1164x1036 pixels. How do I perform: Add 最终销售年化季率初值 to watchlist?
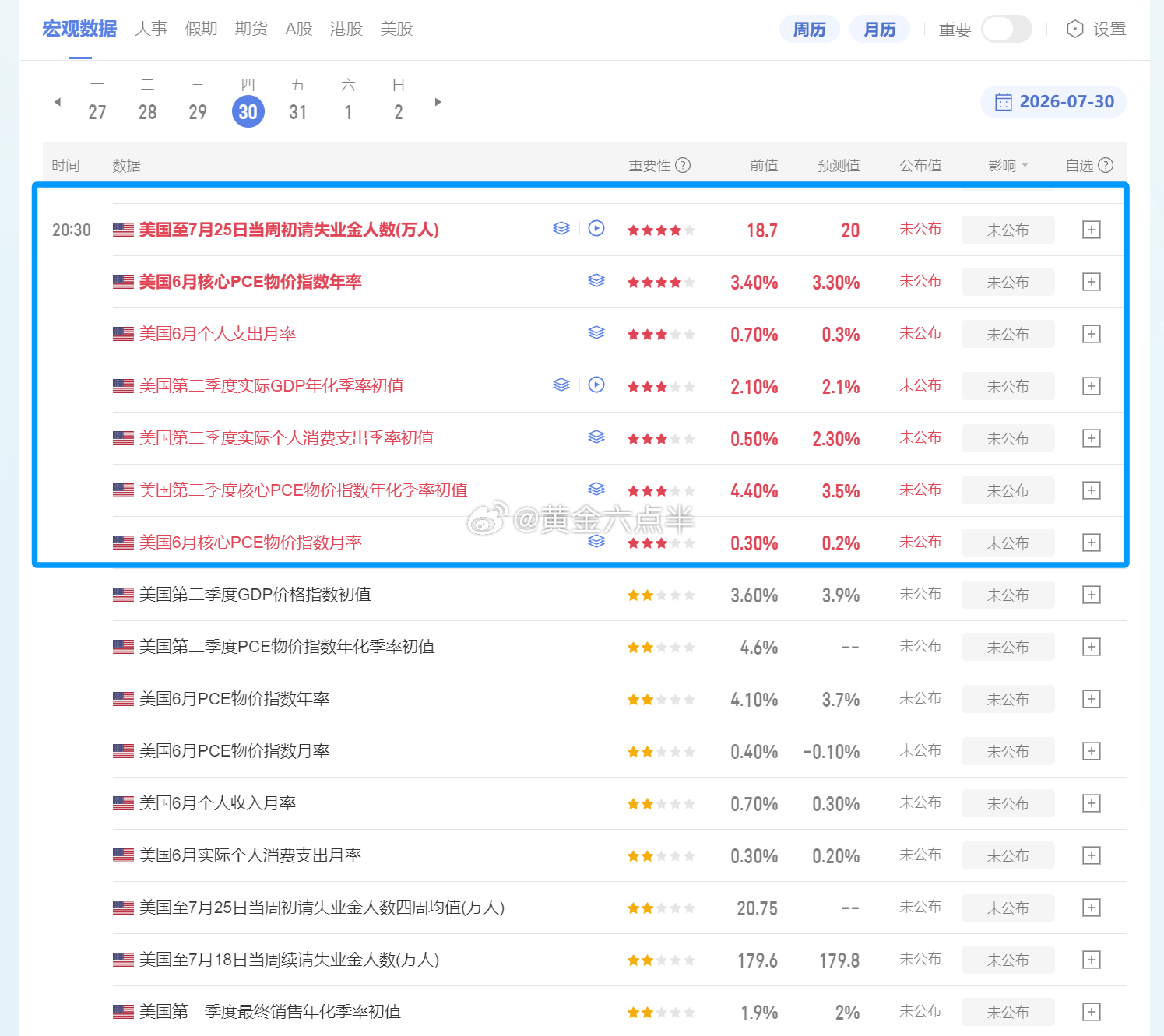click(x=1092, y=1012)
